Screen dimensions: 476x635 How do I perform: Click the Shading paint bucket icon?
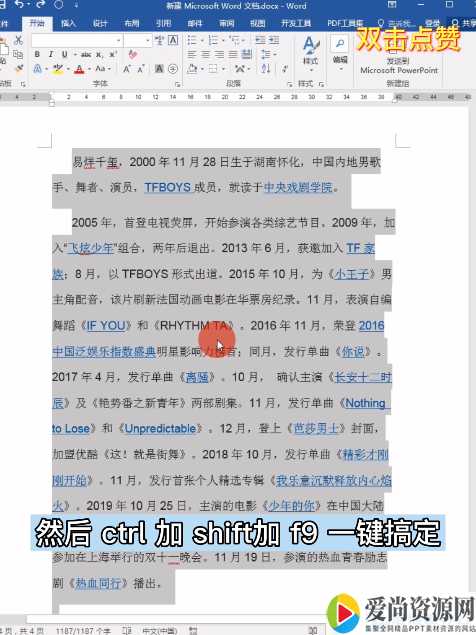192,69
